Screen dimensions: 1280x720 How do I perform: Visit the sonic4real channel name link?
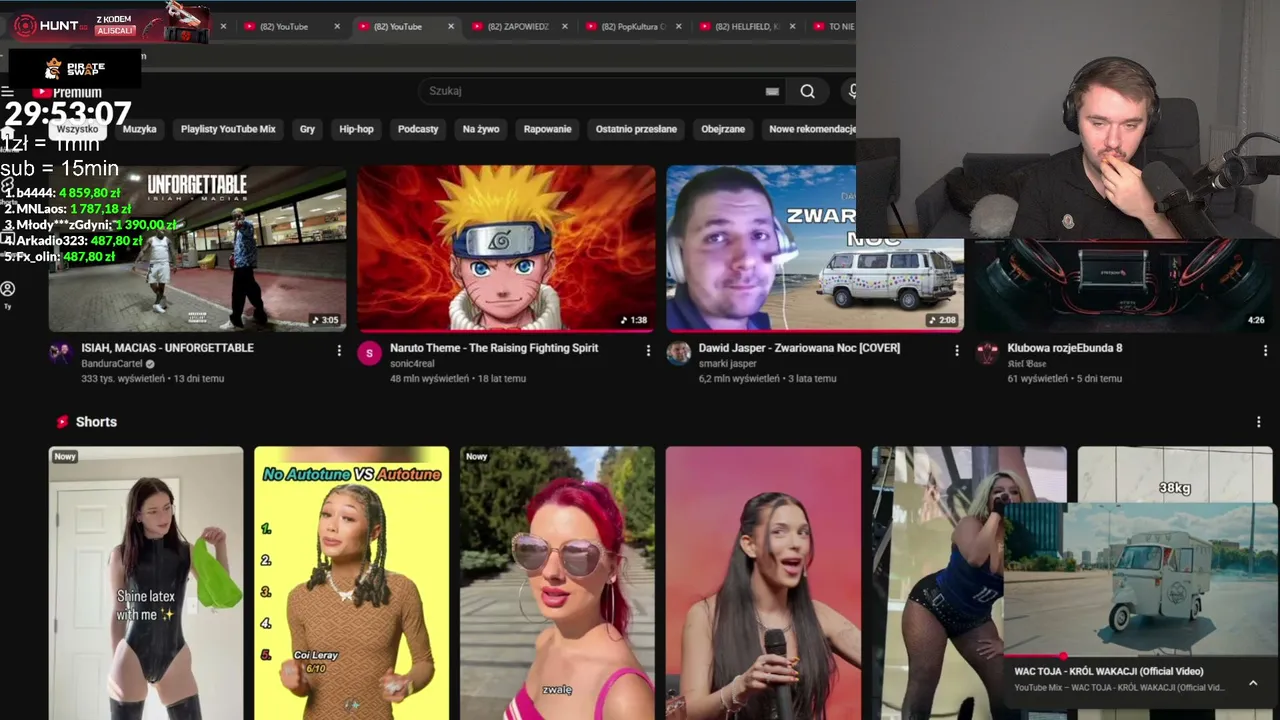tap(412, 364)
